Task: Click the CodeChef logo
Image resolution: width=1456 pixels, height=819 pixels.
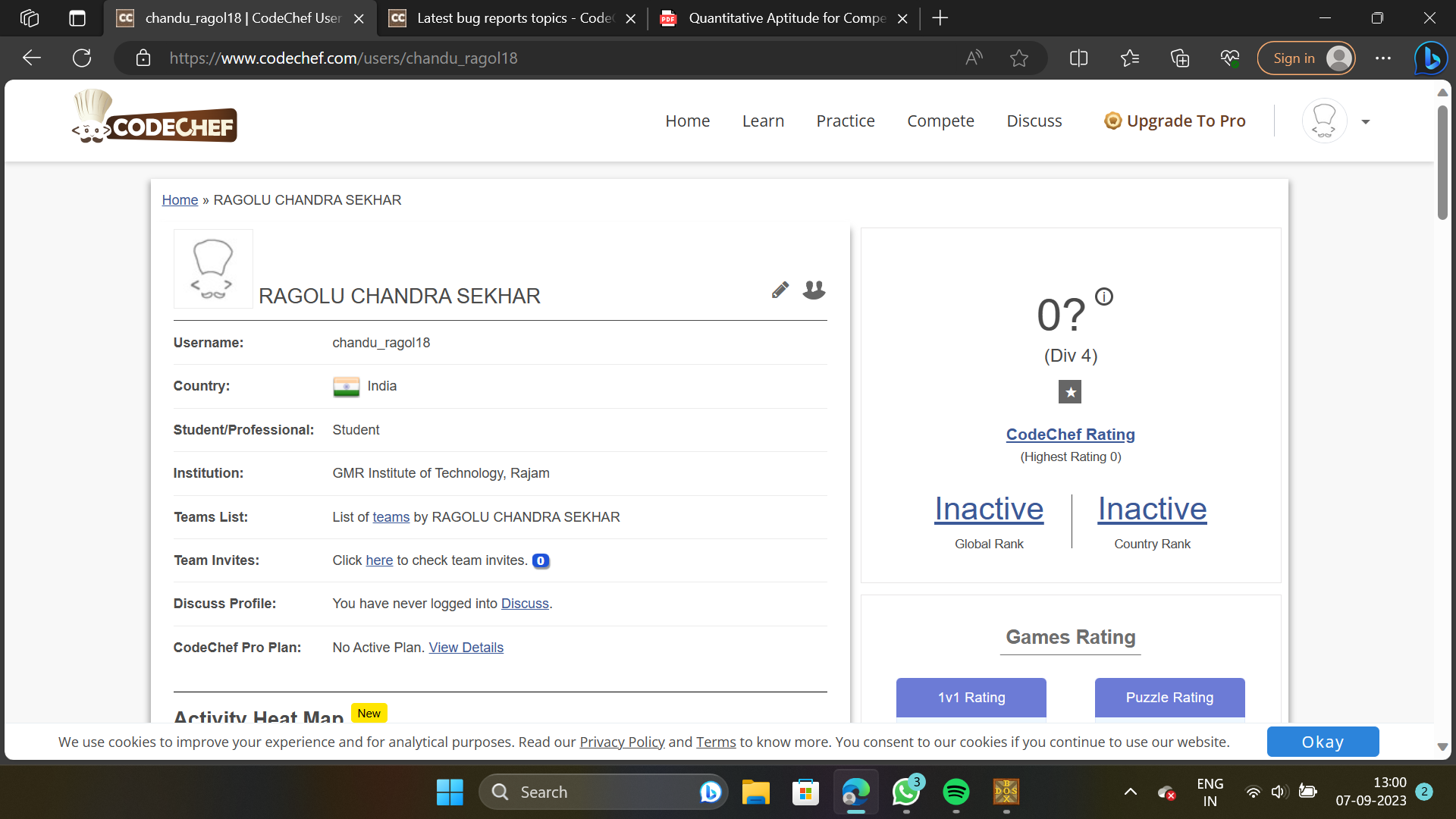Action: (155, 118)
